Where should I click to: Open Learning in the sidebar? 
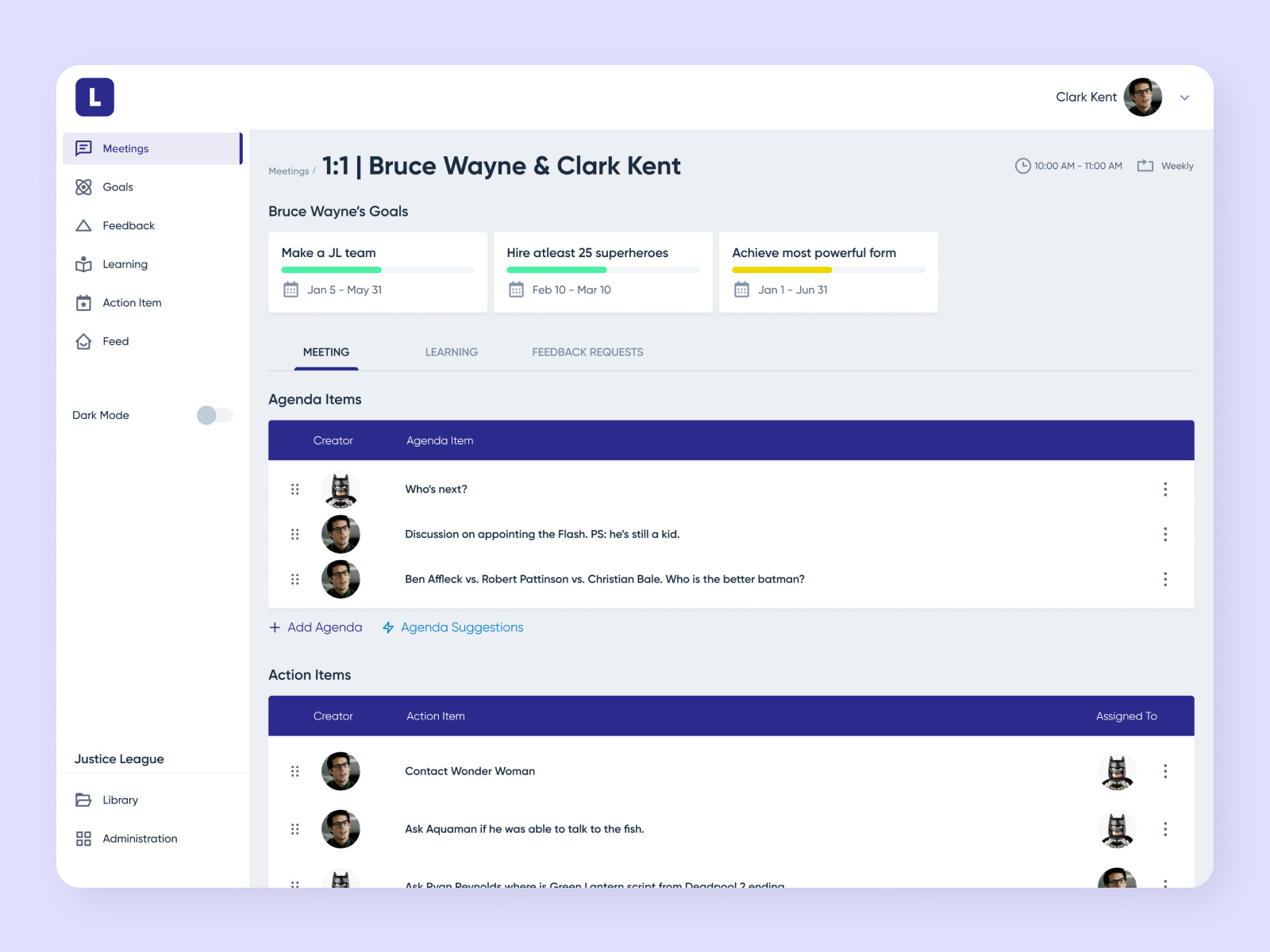pos(125,264)
